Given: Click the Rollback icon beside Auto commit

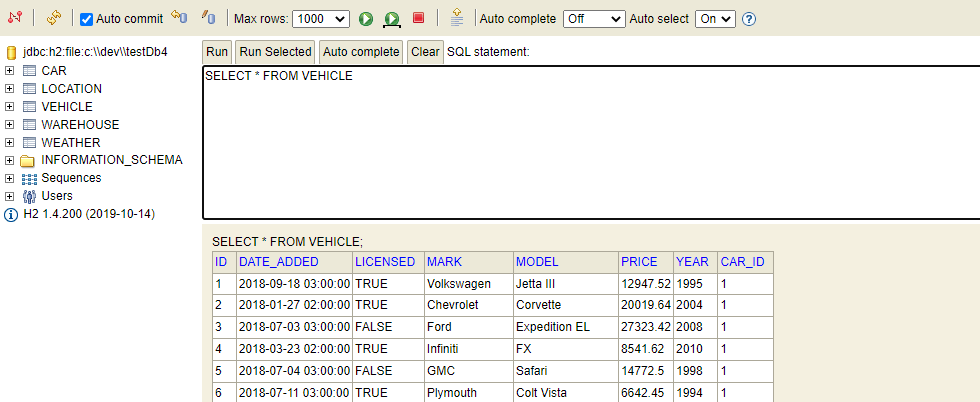Looking at the screenshot, I should pos(179,18).
